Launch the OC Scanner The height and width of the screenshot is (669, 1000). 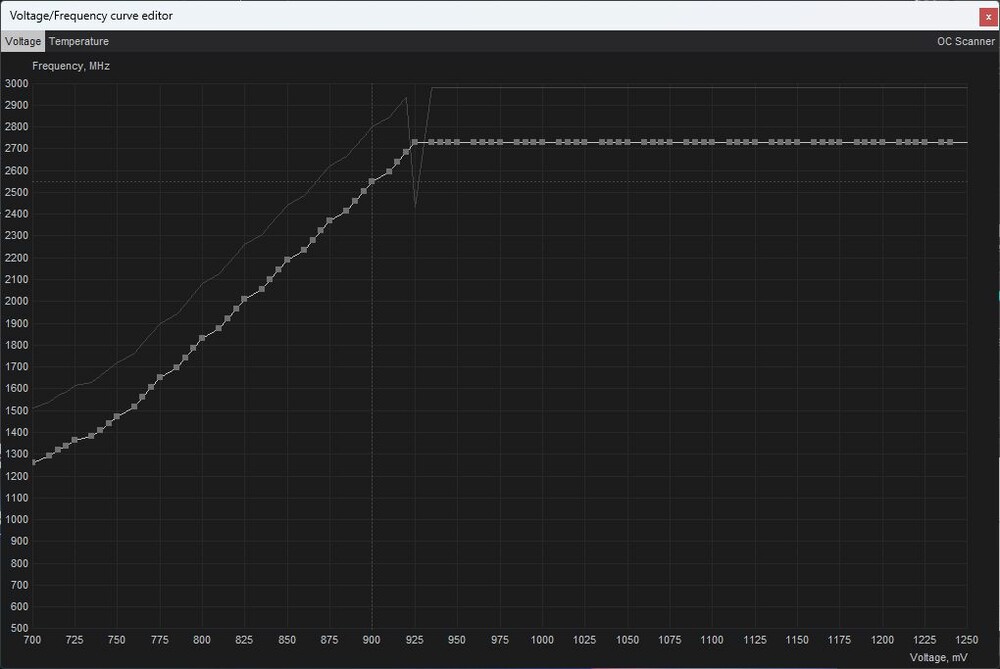click(965, 41)
